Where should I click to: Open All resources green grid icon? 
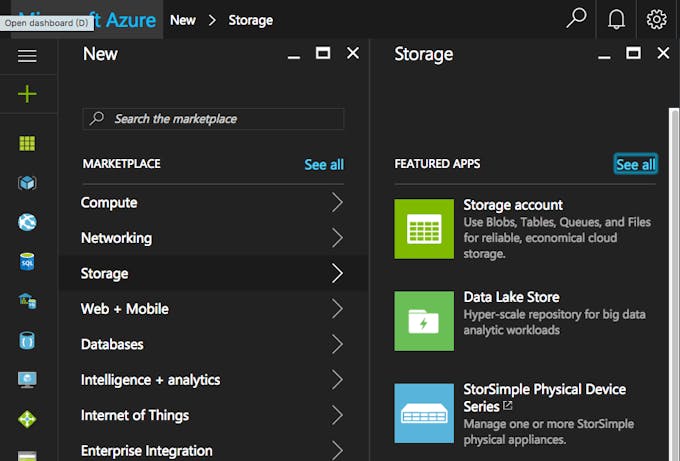click(27, 143)
